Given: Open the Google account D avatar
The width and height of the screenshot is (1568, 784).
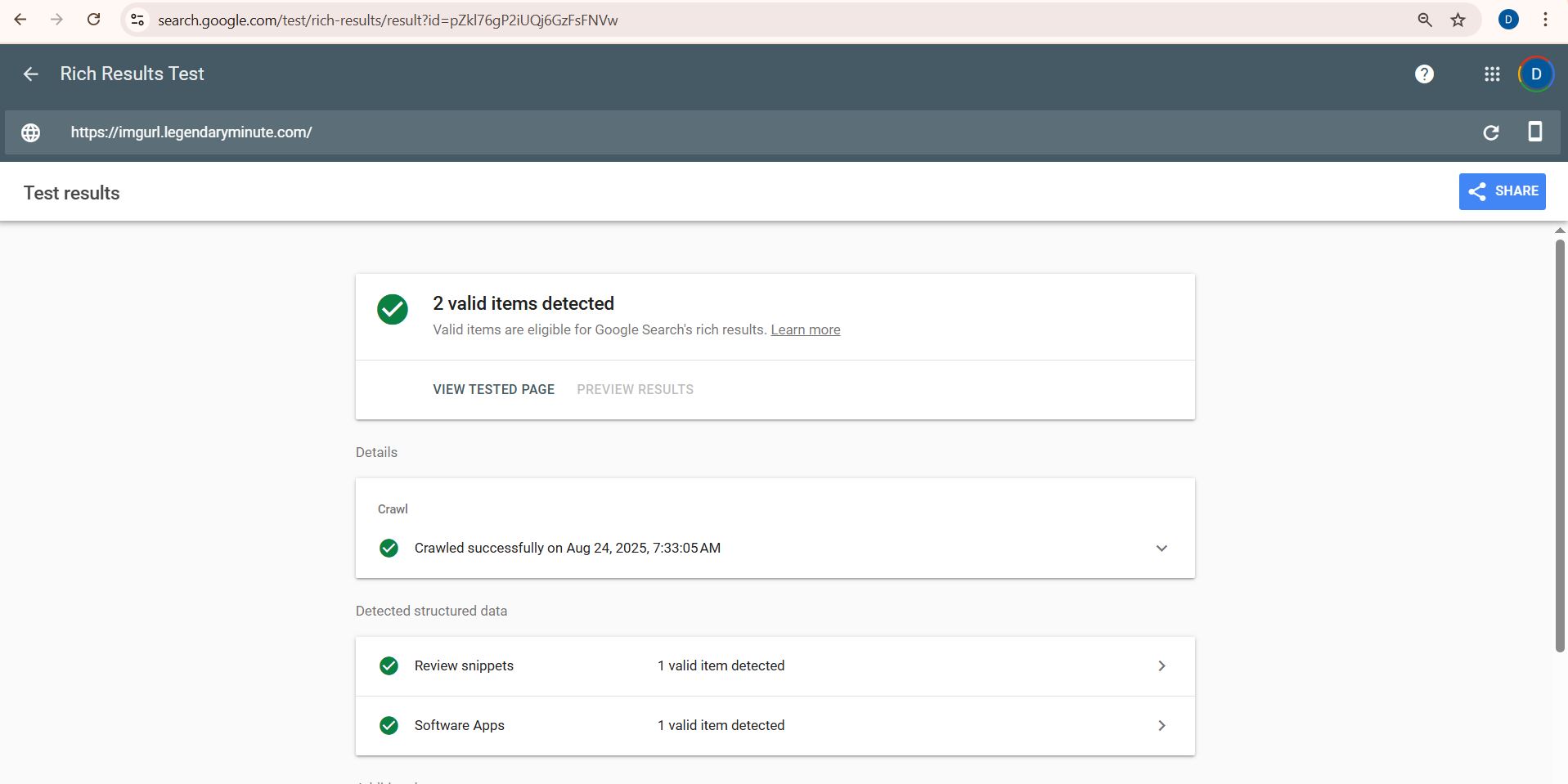Looking at the screenshot, I should coord(1536,74).
